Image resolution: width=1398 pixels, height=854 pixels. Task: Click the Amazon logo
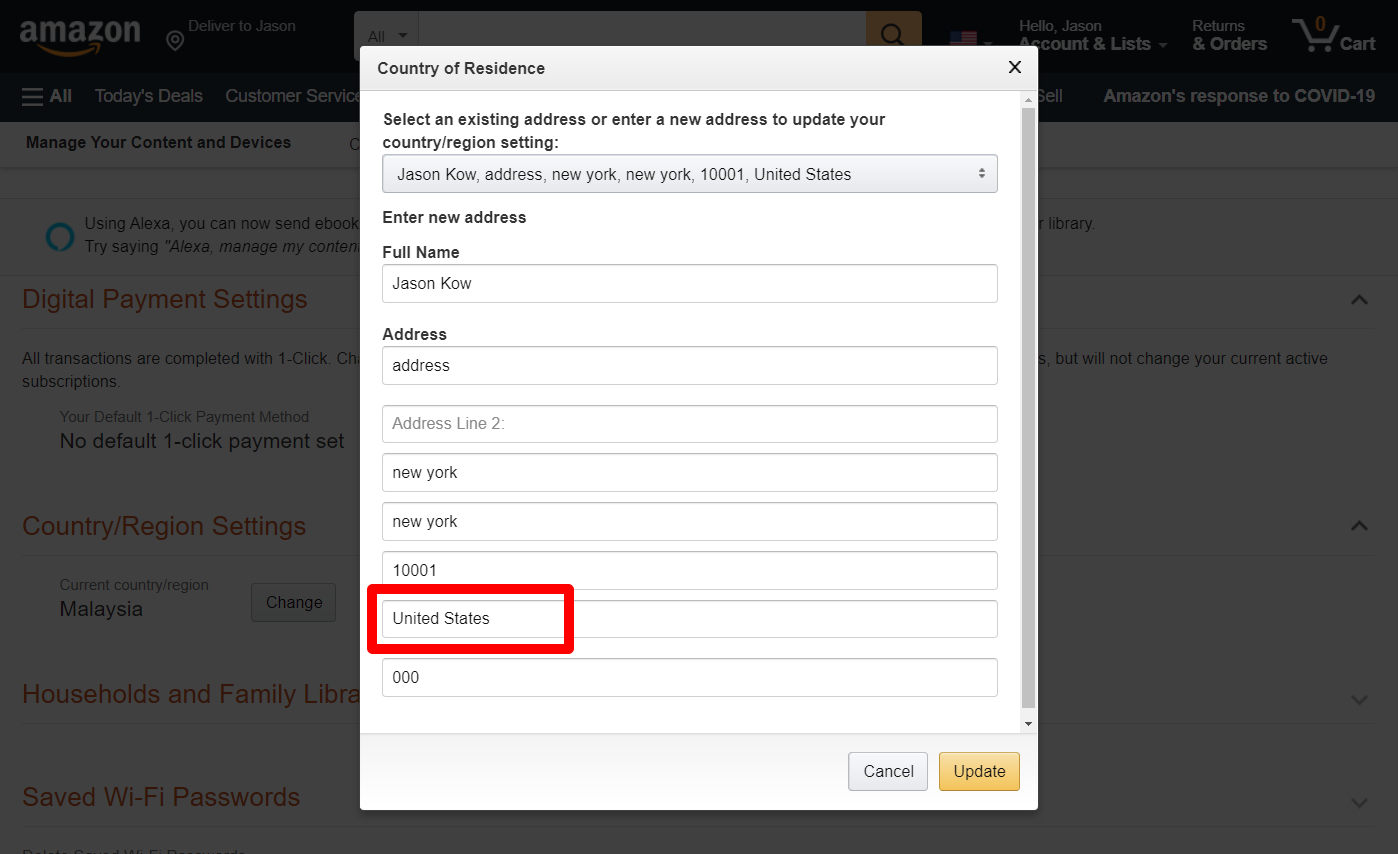80,35
